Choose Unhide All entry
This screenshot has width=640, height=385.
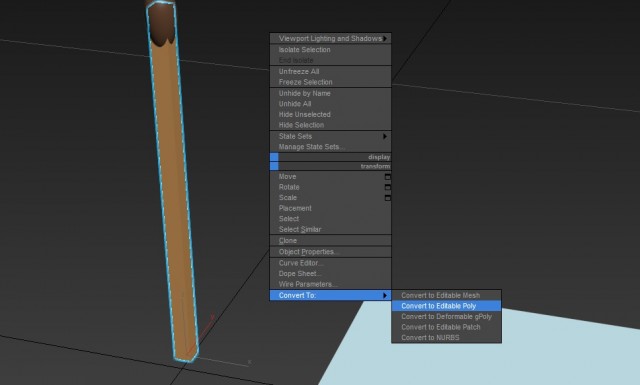(330, 104)
